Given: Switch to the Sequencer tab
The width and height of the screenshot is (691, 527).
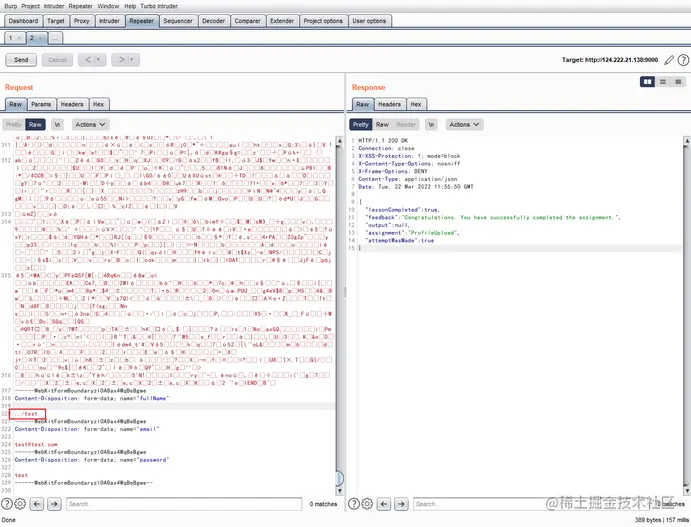Looking at the screenshot, I should point(178,21).
